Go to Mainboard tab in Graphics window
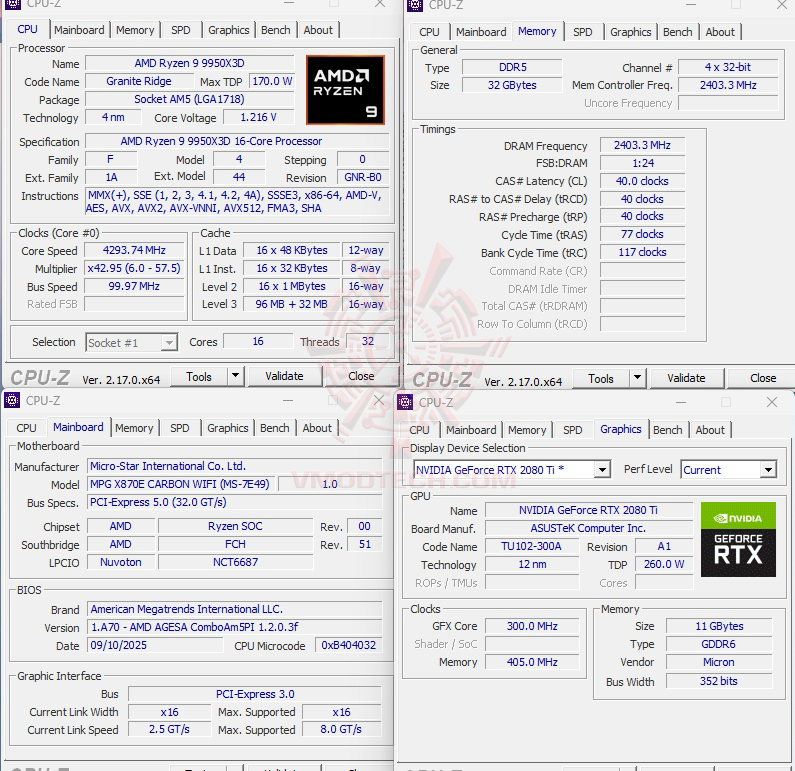 [x=471, y=430]
